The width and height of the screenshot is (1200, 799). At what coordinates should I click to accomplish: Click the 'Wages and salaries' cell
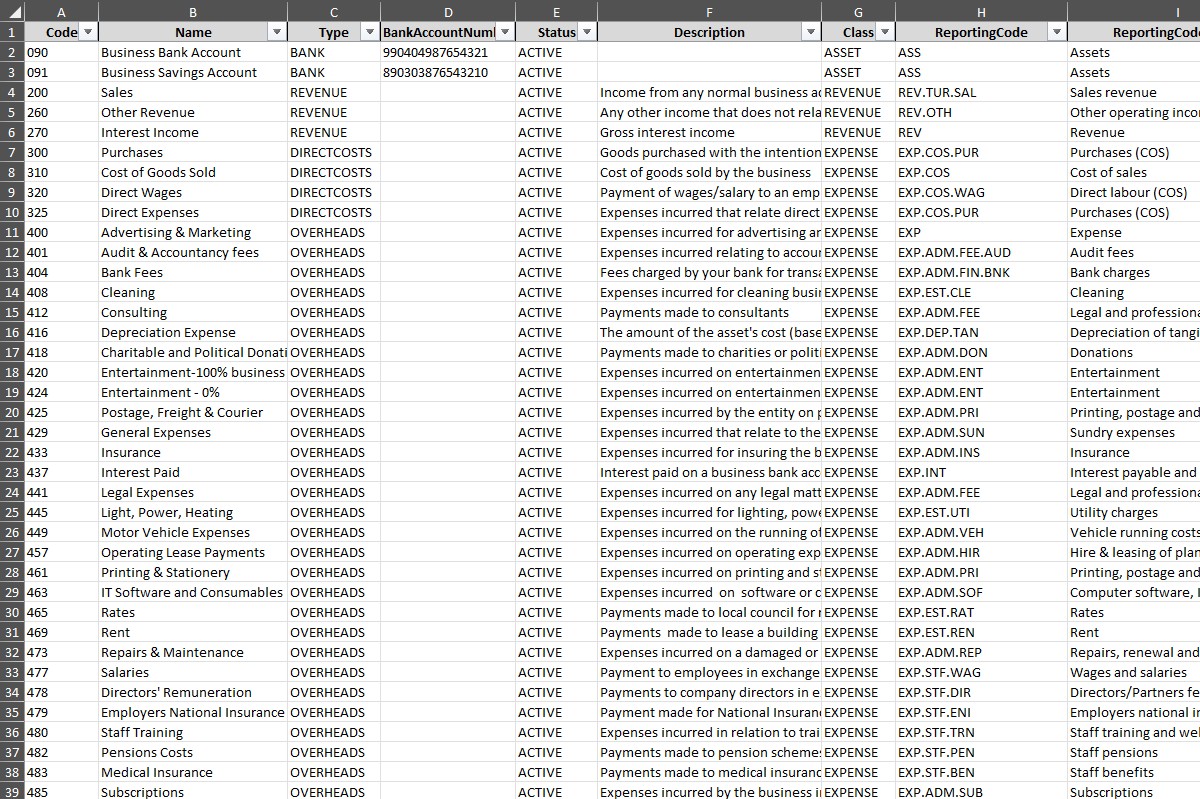[x=1134, y=672]
